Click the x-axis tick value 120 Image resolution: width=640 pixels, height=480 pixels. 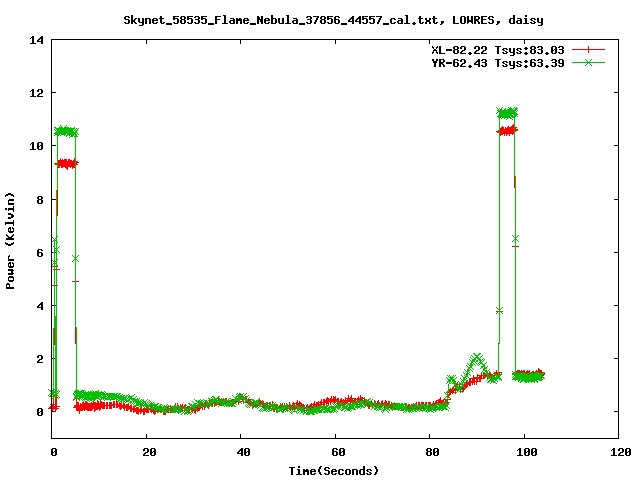click(x=621, y=452)
